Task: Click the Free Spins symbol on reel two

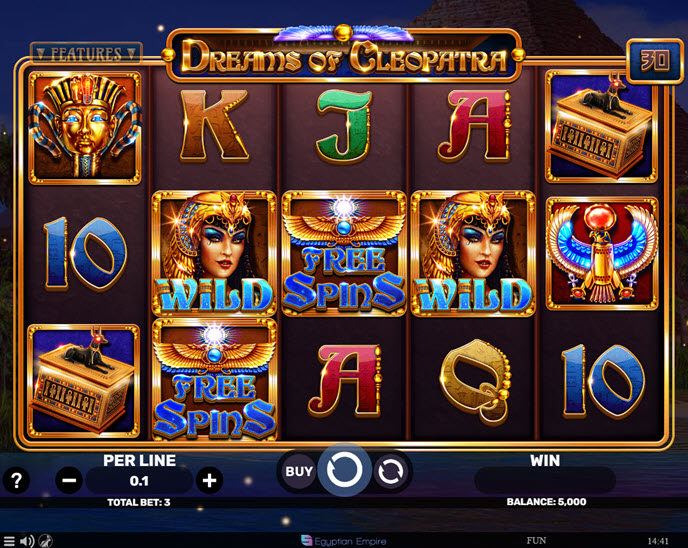Action: coord(215,380)
